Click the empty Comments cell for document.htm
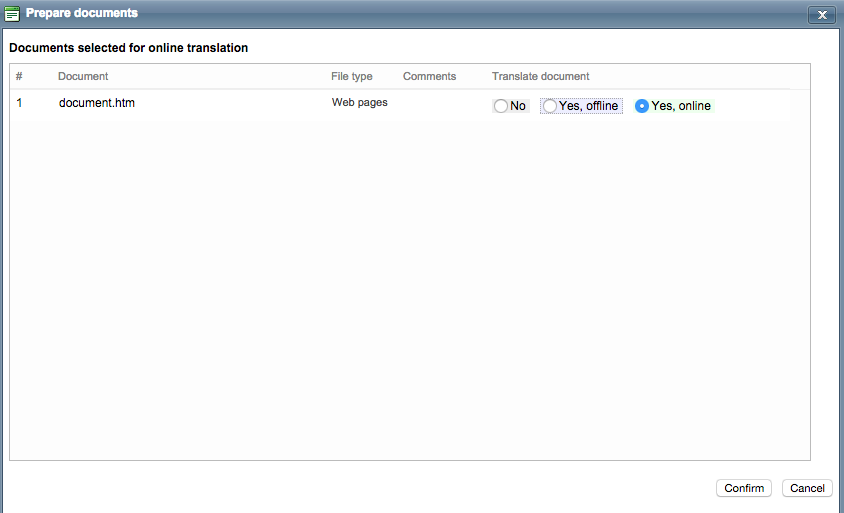Screen dimensions: 844x513 435,104
